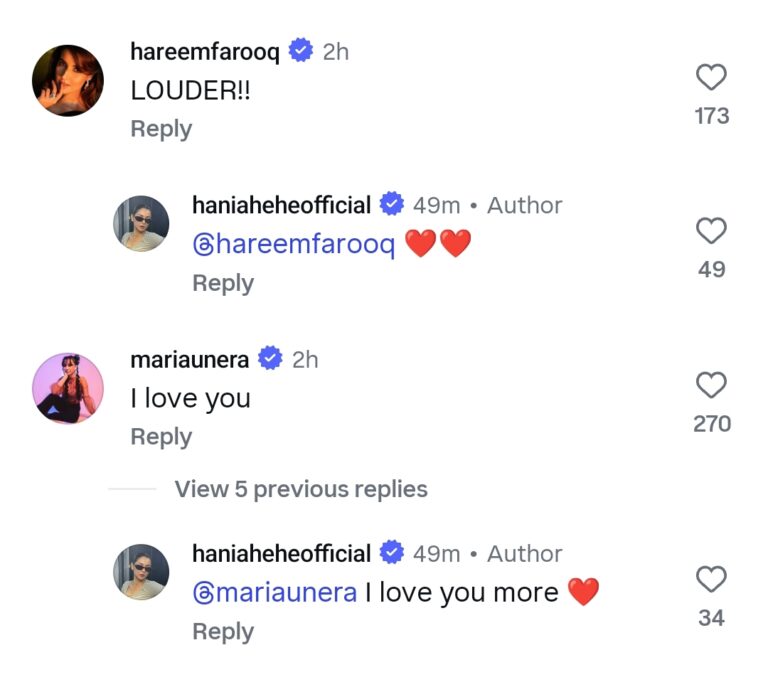This screenshot has width=768, height=682.
Task: Click the mariaunera username
Action: coord(190,359)
